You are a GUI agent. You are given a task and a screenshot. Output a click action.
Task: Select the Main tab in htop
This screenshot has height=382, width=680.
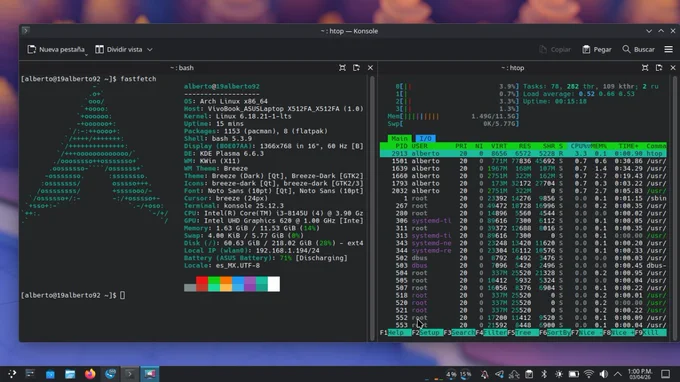click(399, 138)
